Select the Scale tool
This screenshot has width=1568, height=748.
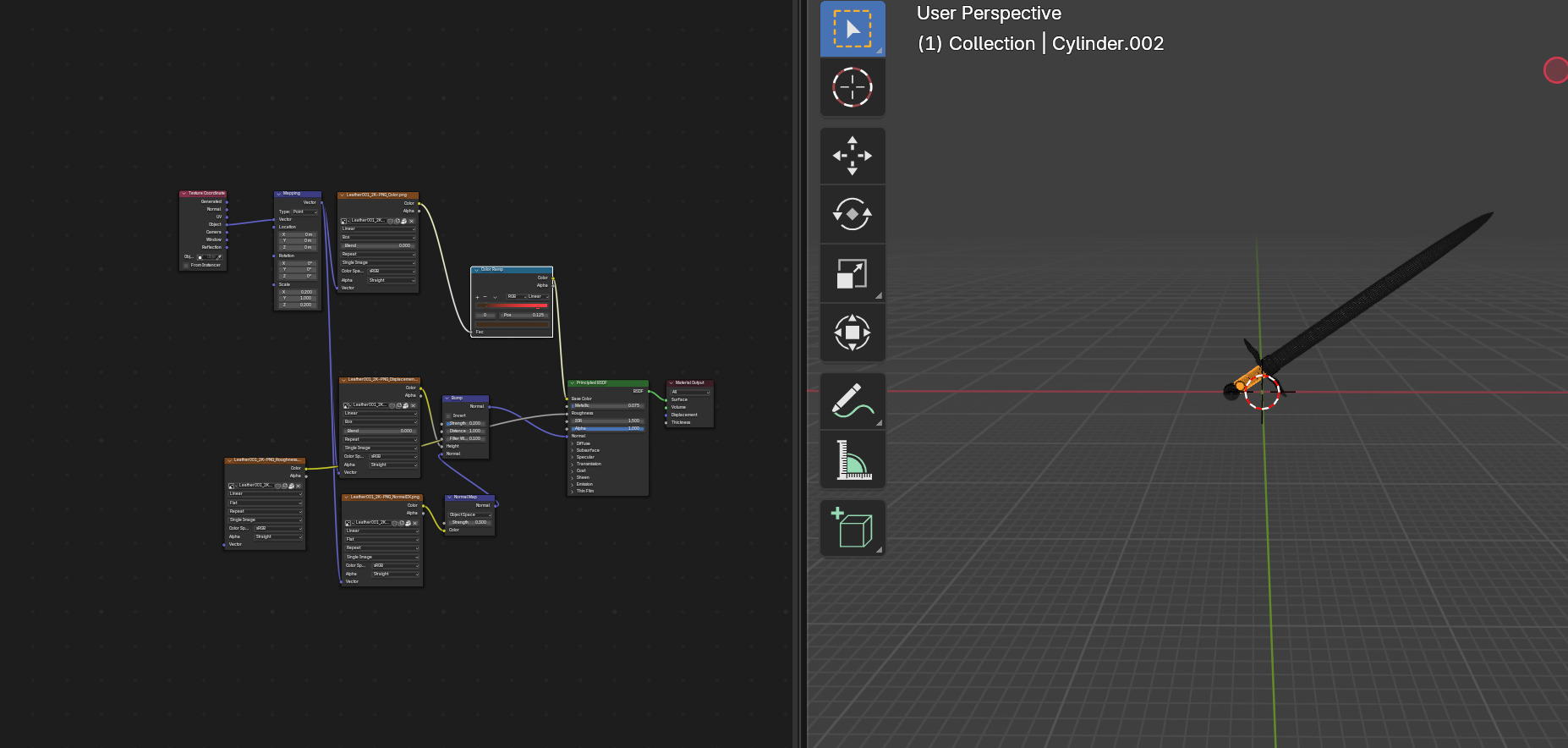tap(853, 274)
